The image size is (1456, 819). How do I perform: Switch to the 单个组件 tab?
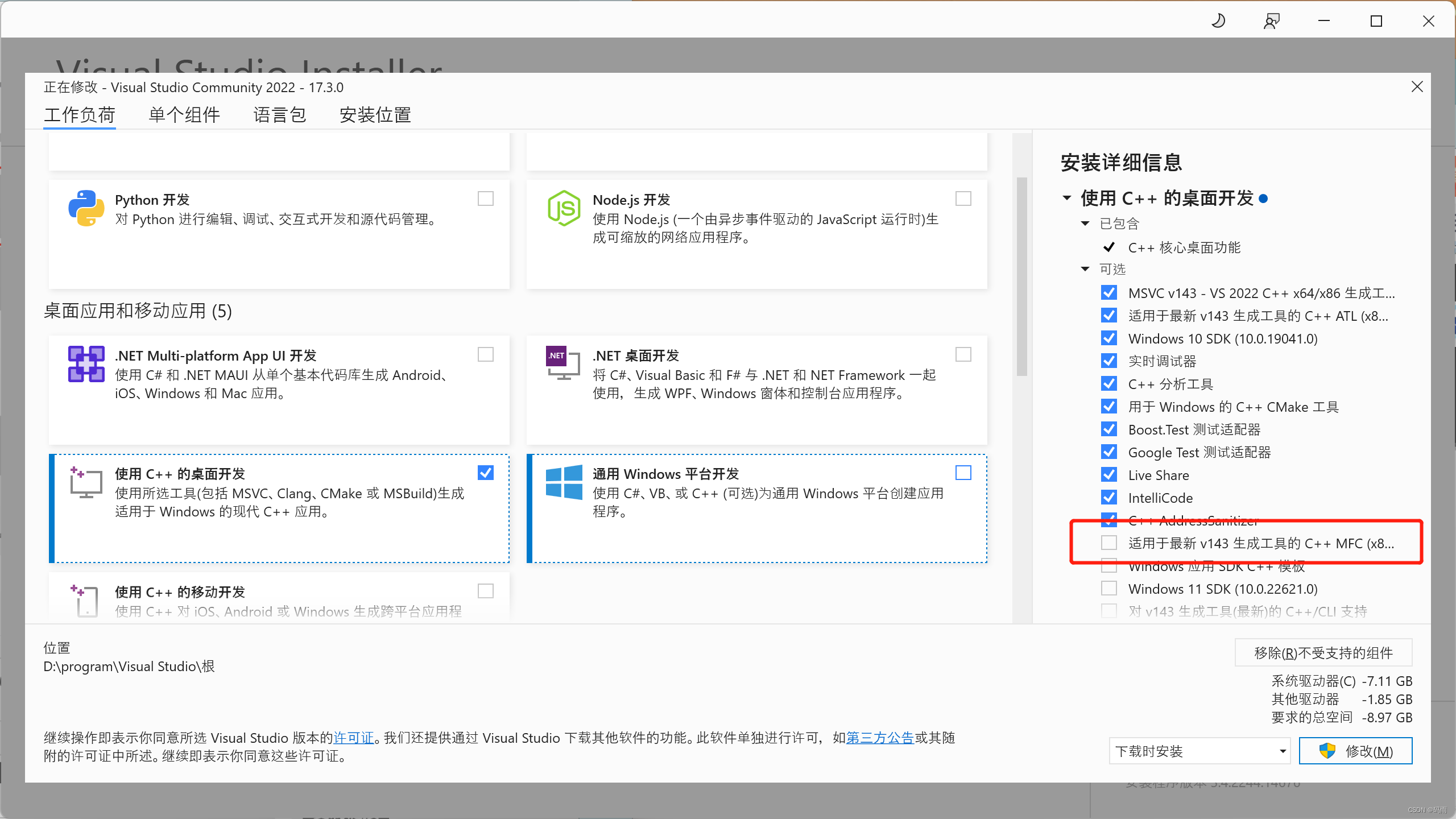[183, 115]
